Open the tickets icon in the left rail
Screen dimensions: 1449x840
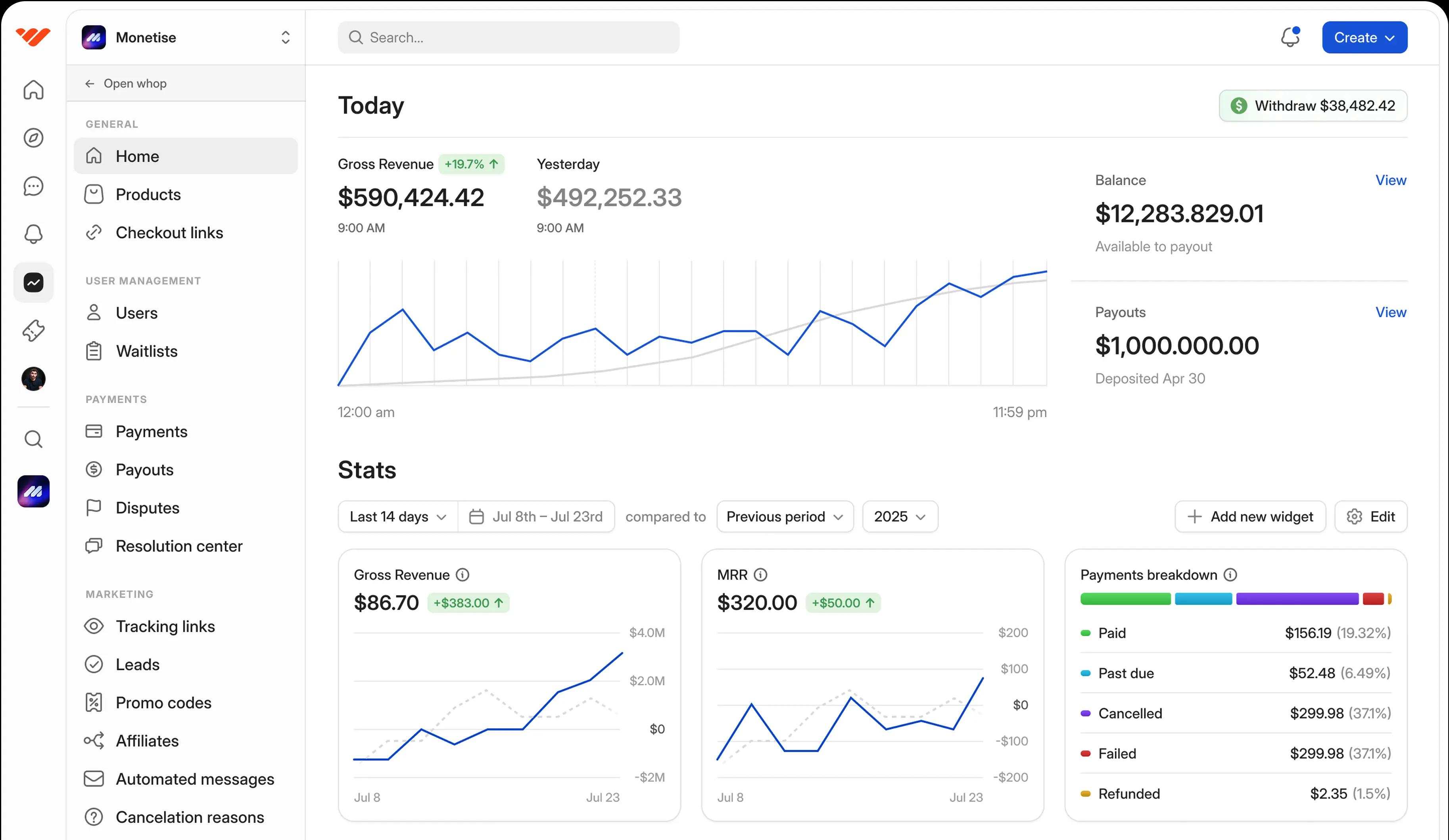(33, 331)
